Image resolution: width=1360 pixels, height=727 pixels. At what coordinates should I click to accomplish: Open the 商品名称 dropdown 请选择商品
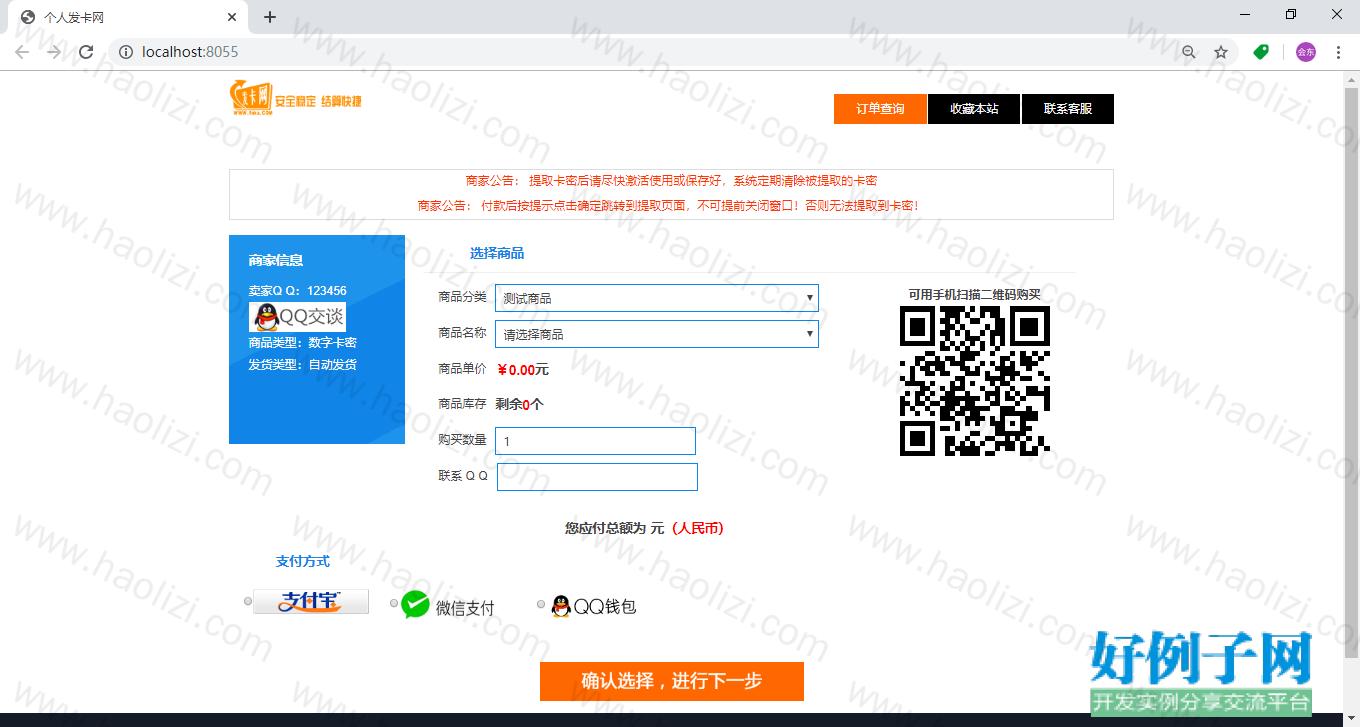(x=657, y=334)
